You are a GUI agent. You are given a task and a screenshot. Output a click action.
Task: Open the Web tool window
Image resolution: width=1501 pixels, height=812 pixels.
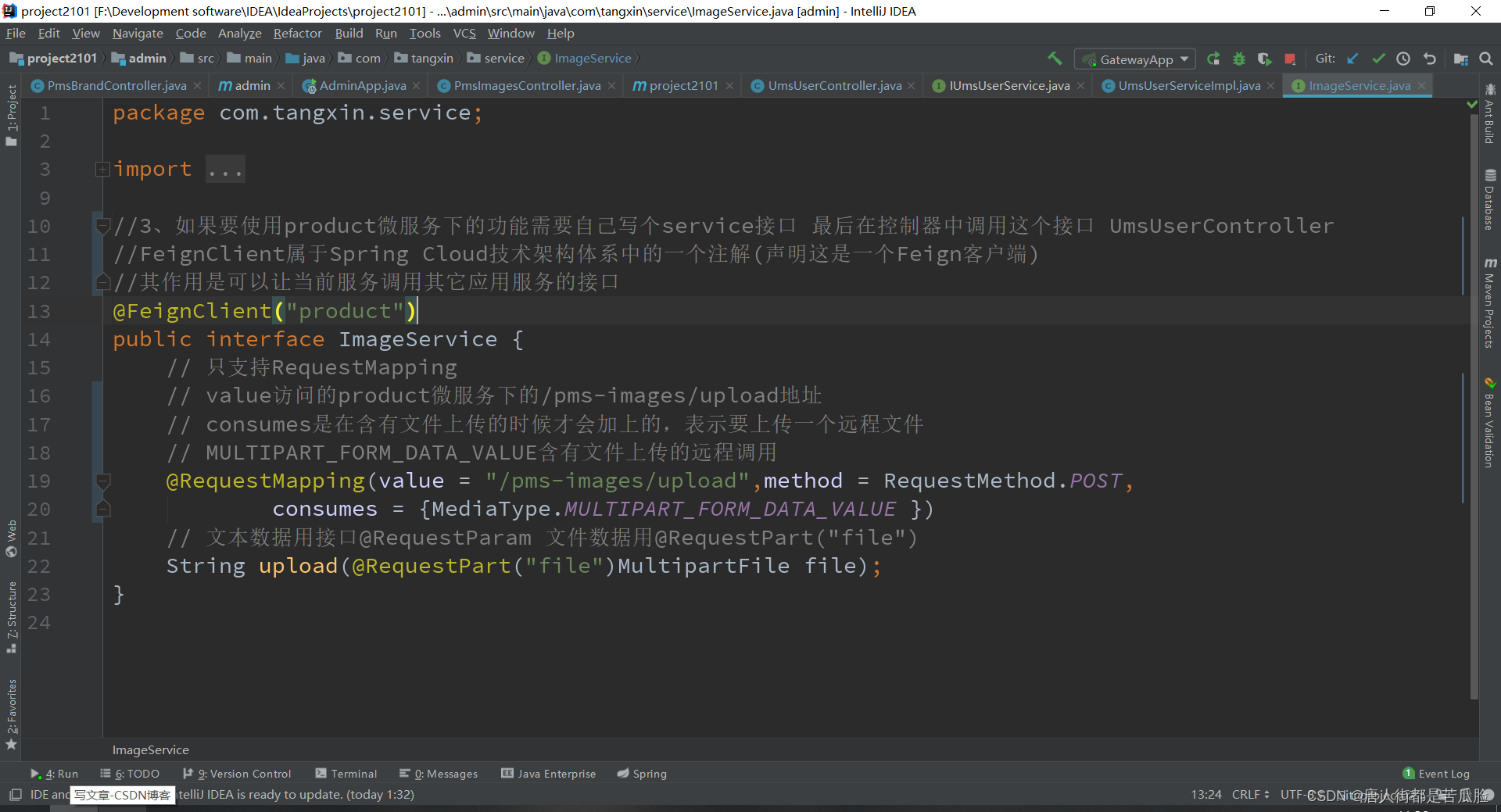11,538
